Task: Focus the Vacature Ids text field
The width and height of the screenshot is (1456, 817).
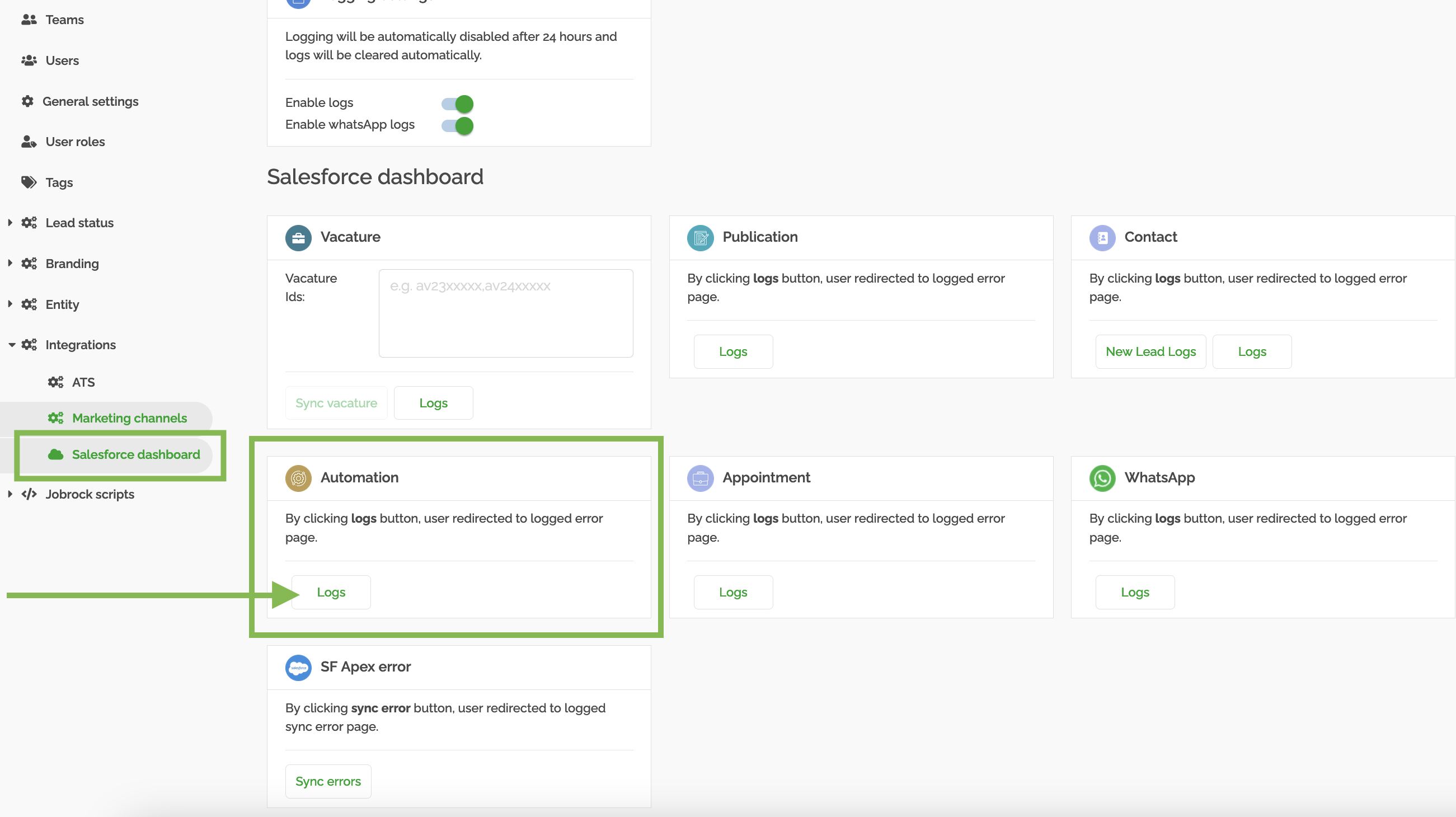Action: pos(505,313)
